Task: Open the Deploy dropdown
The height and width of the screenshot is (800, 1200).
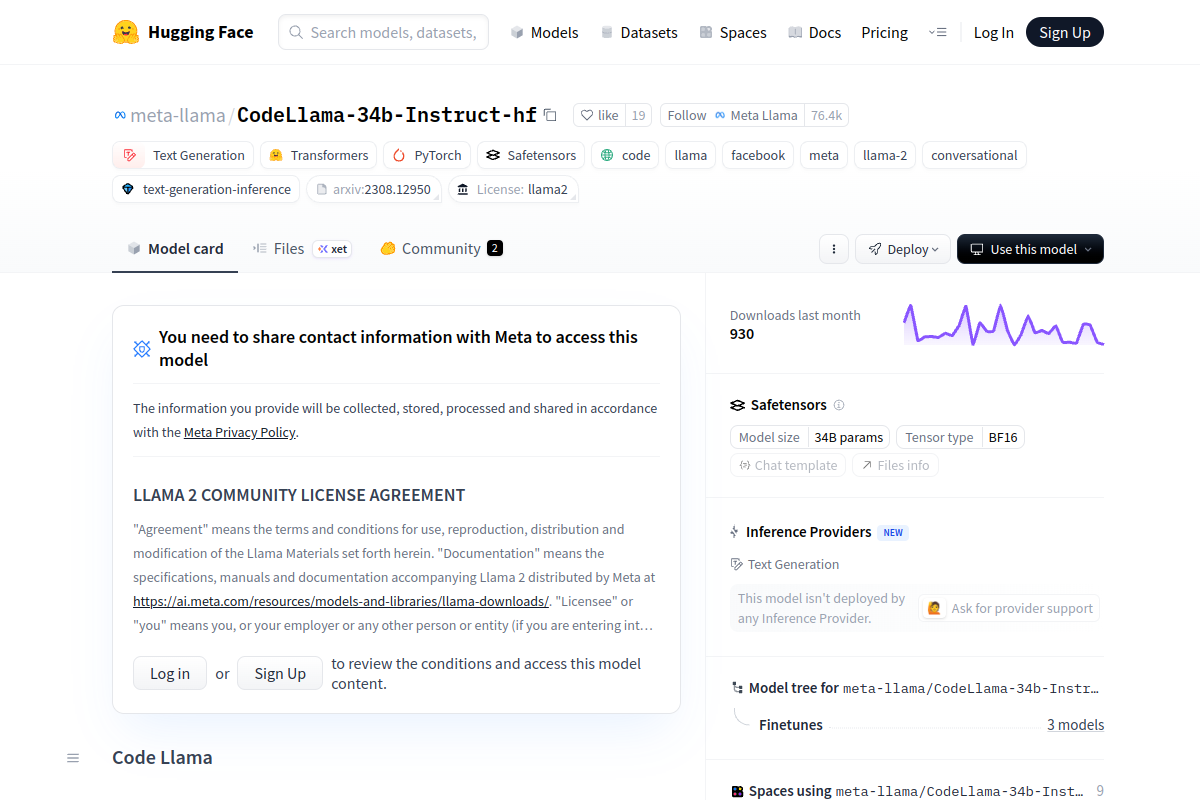Action: 903,249
